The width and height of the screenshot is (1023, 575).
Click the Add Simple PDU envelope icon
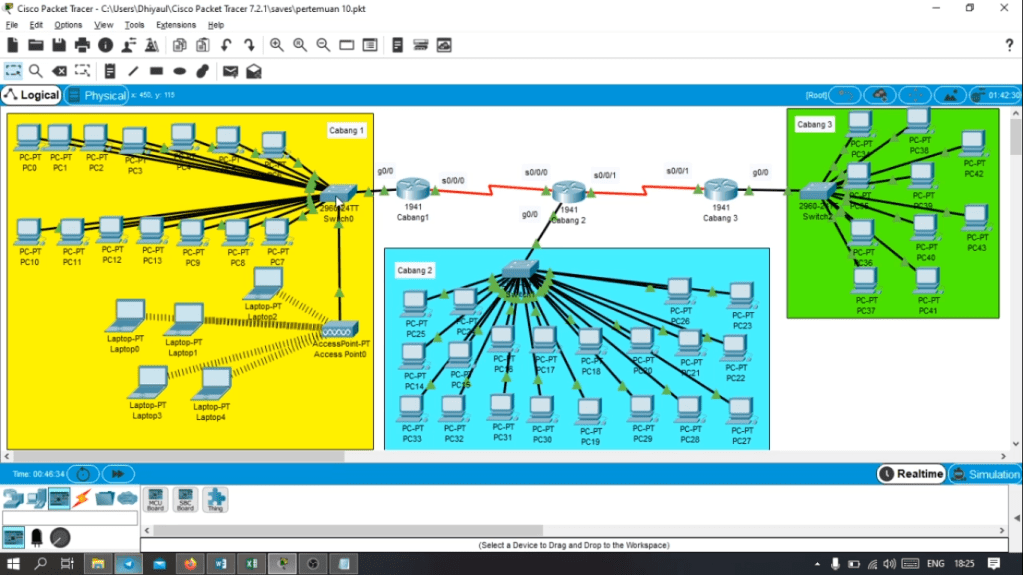click(230, 71)
